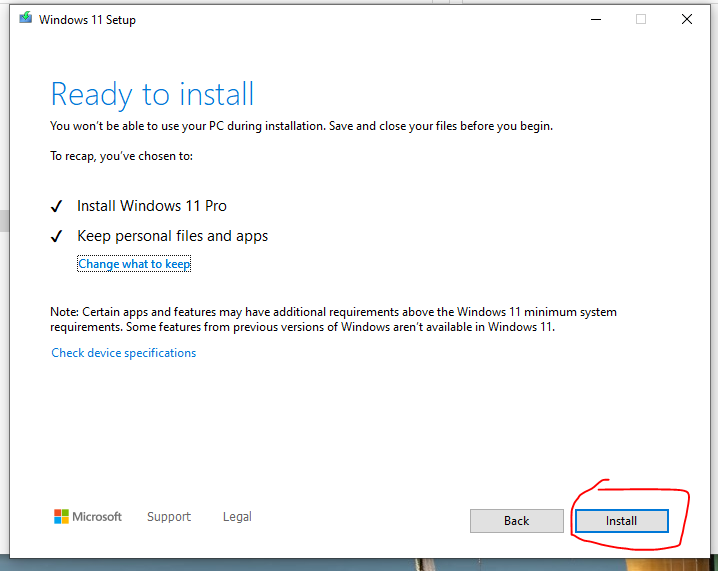Open the Legal link

tap(237, 517)
